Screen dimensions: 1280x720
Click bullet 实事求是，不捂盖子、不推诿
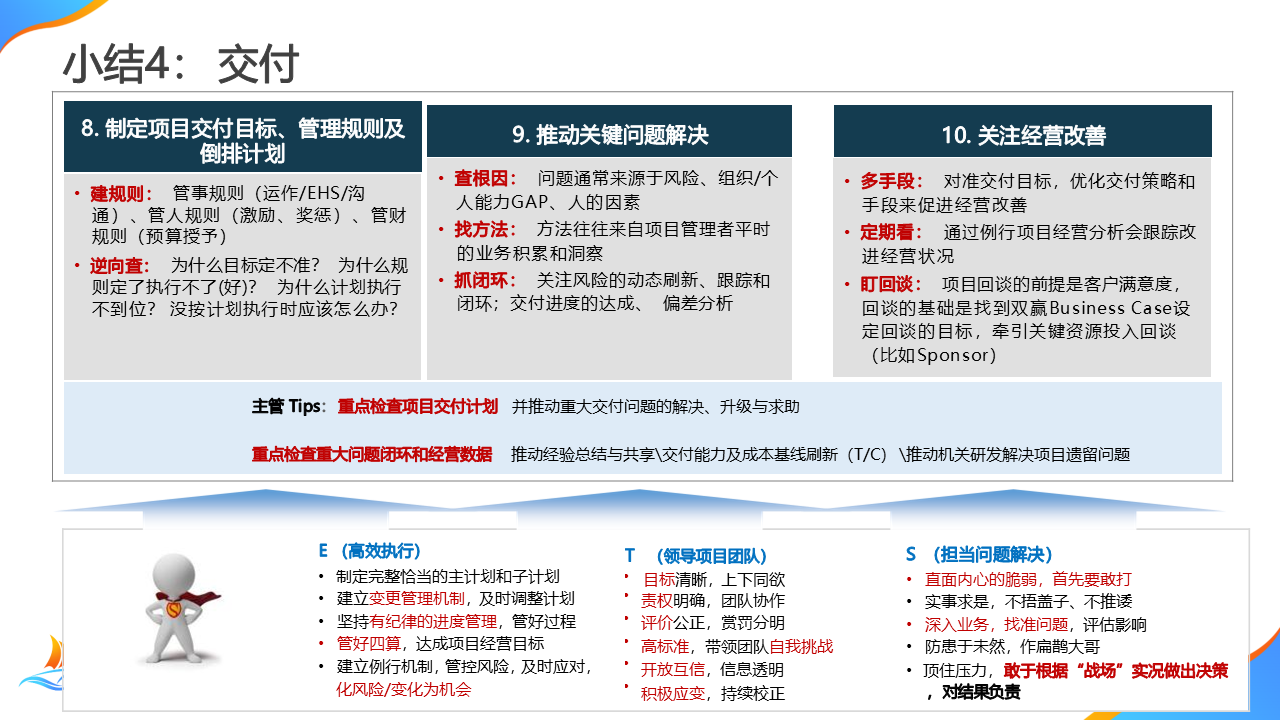point(1028,602)
